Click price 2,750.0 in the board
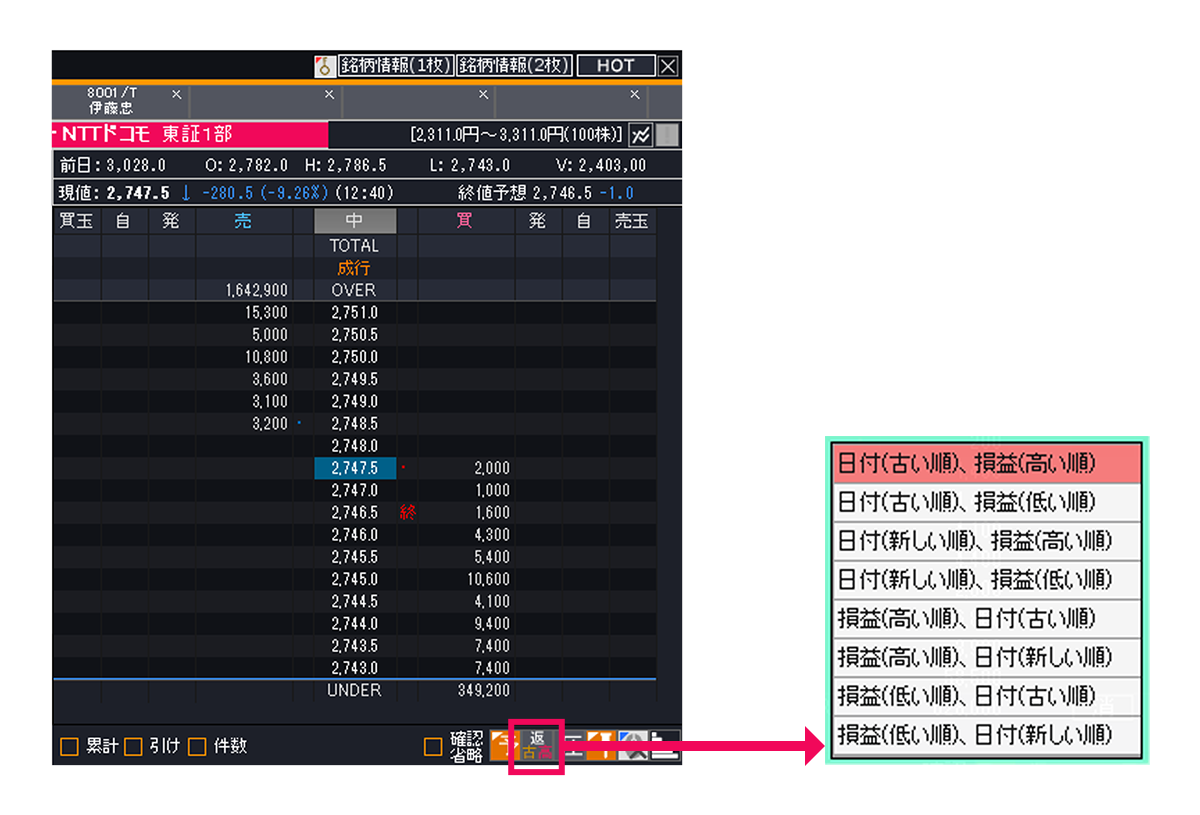The image size is (1200, 815). [354, 357]
